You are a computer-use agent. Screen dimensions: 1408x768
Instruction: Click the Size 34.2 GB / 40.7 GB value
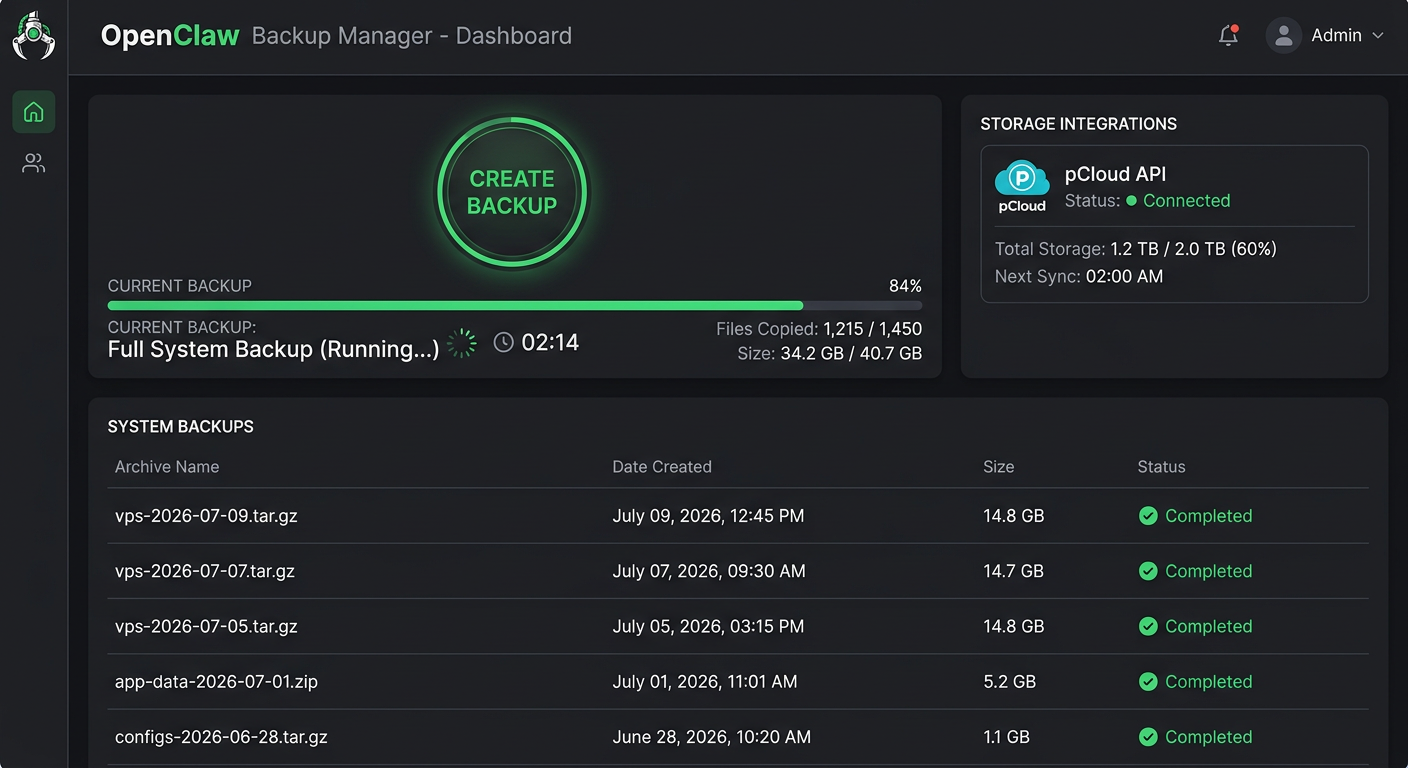tap(849, 353)
